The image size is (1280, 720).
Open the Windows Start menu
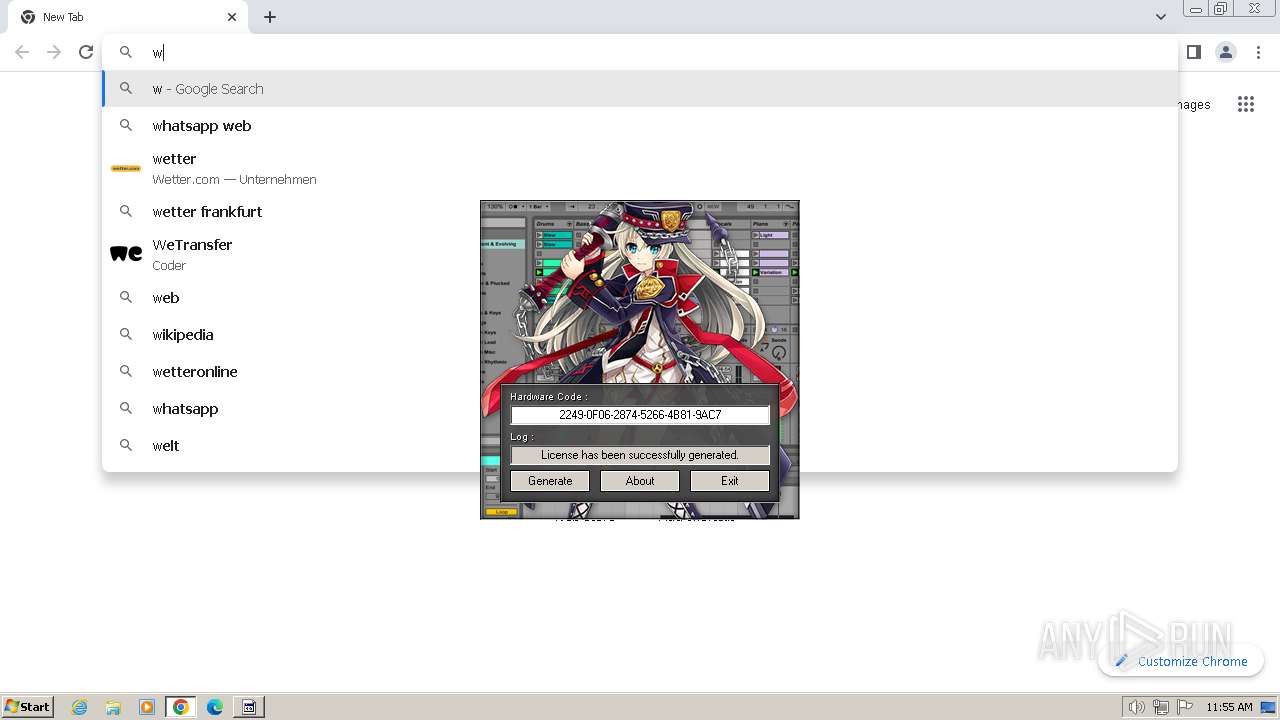point(28,707)
